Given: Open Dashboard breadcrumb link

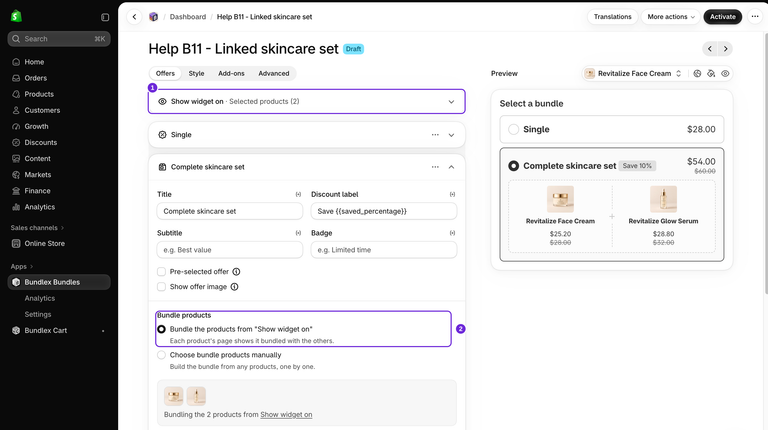Looking at the screenshot, I should click(188, 17).
